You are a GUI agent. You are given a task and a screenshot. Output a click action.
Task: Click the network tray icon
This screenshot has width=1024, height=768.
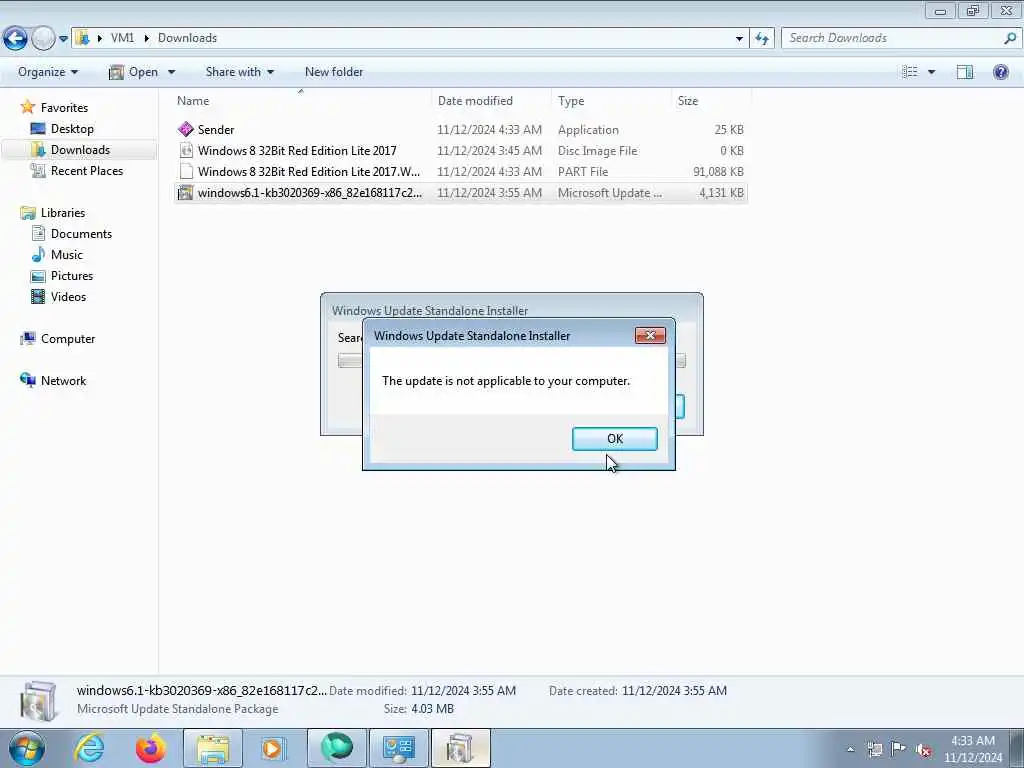click(874, 749)
